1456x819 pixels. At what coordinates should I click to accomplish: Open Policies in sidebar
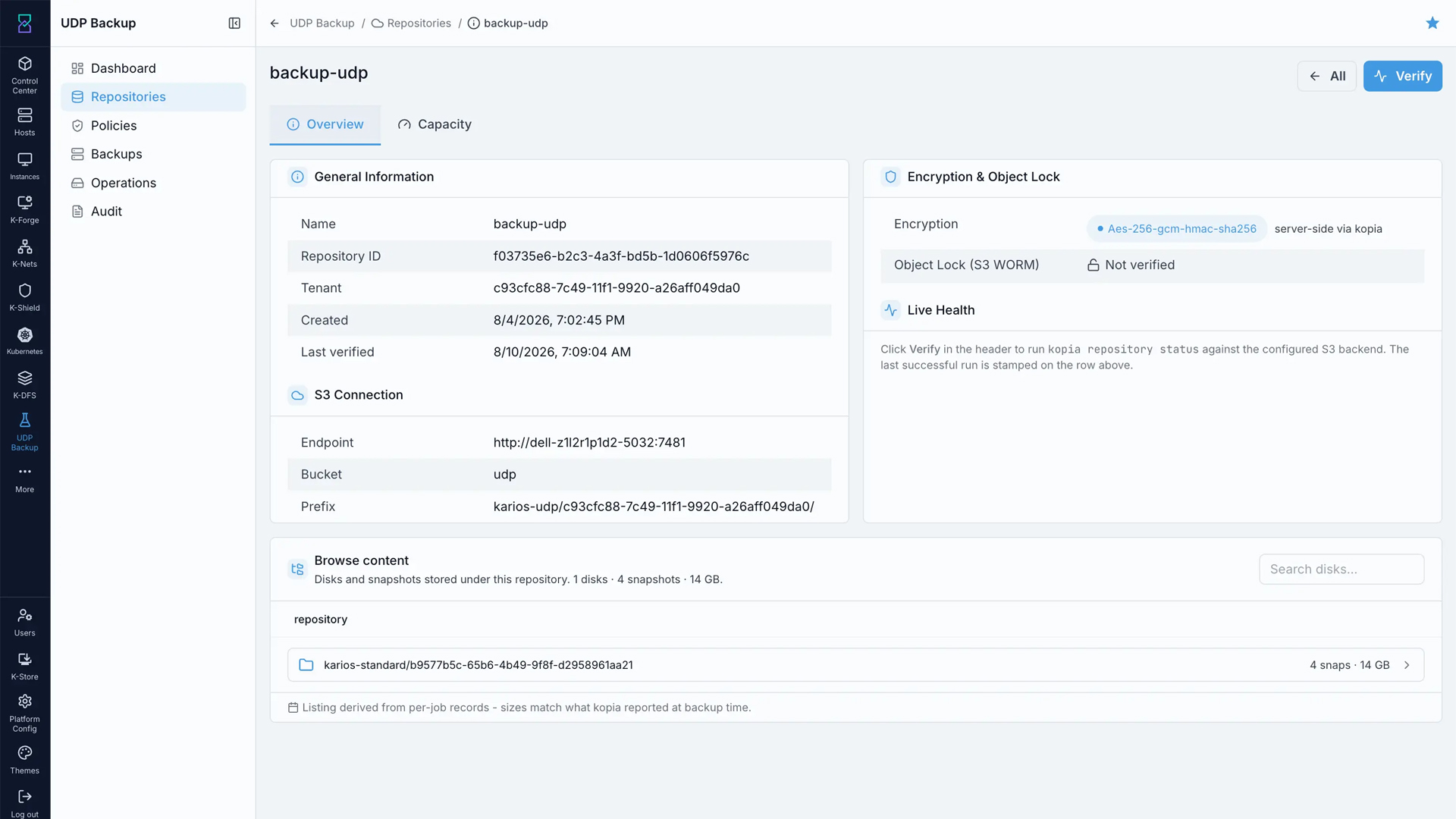tap(153, 126)
